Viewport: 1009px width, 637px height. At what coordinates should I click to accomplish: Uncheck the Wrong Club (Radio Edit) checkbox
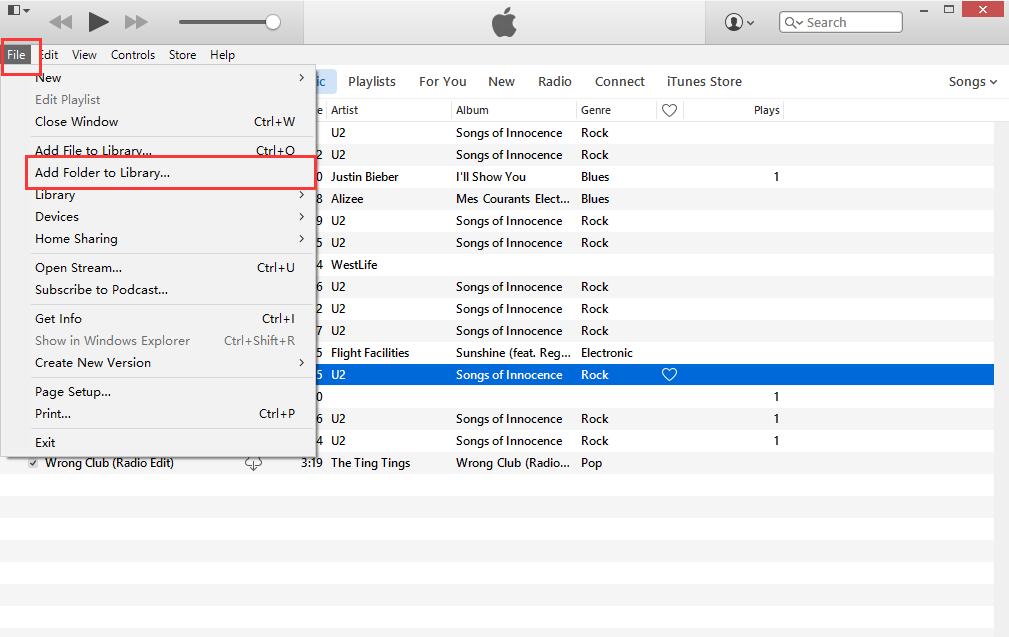click(33, 463)
